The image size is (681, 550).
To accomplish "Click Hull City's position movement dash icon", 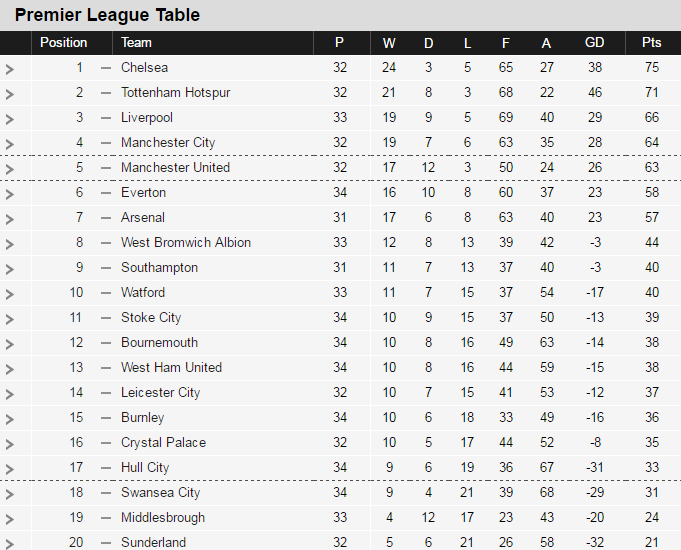I will pos(106,468).
